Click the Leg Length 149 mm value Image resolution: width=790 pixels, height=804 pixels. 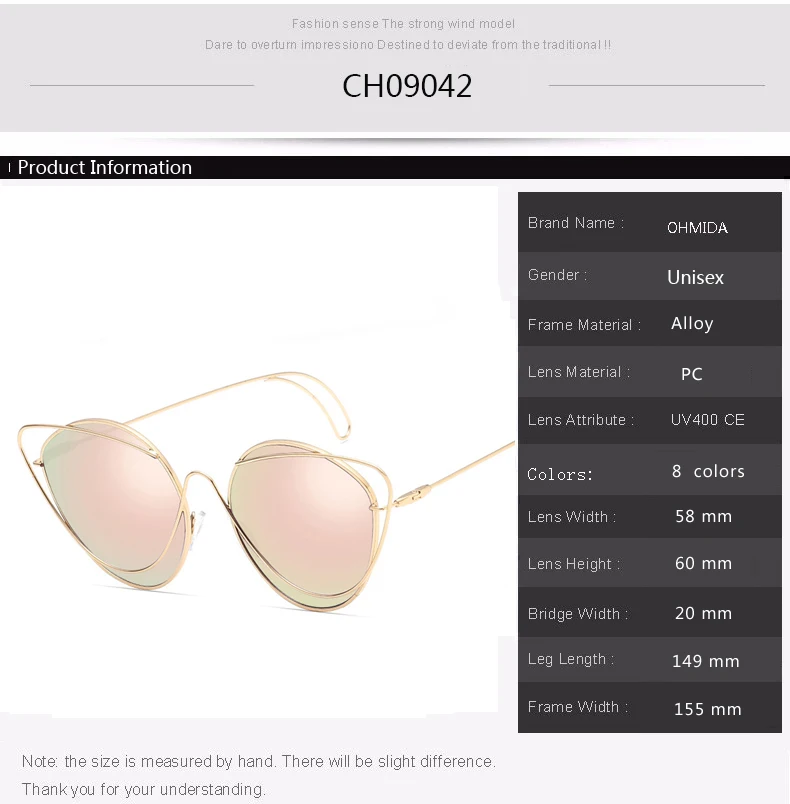pos(705,661)
